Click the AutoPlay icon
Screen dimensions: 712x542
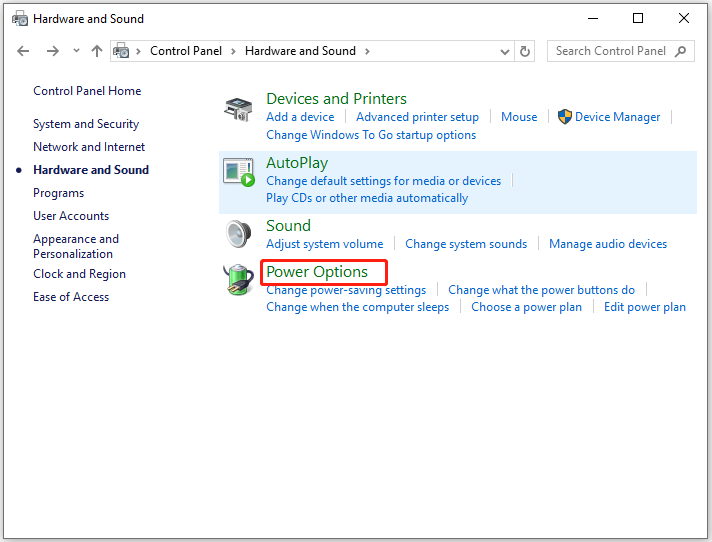pos(238,172)
